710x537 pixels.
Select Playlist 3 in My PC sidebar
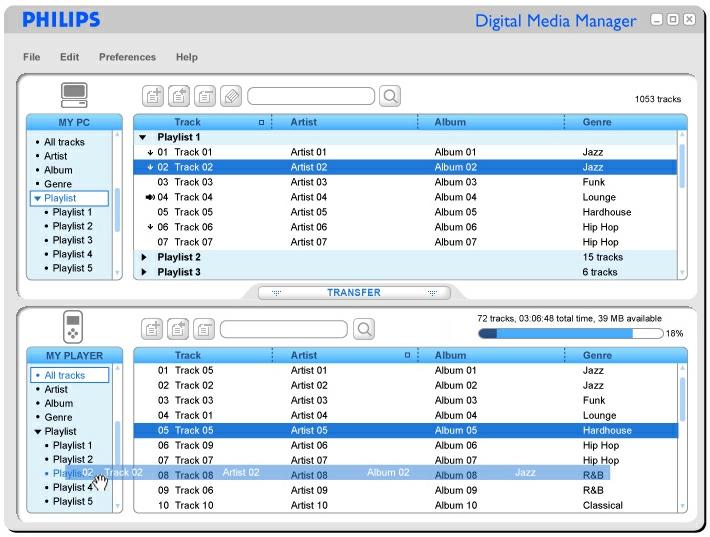click(x=72, y=240)
